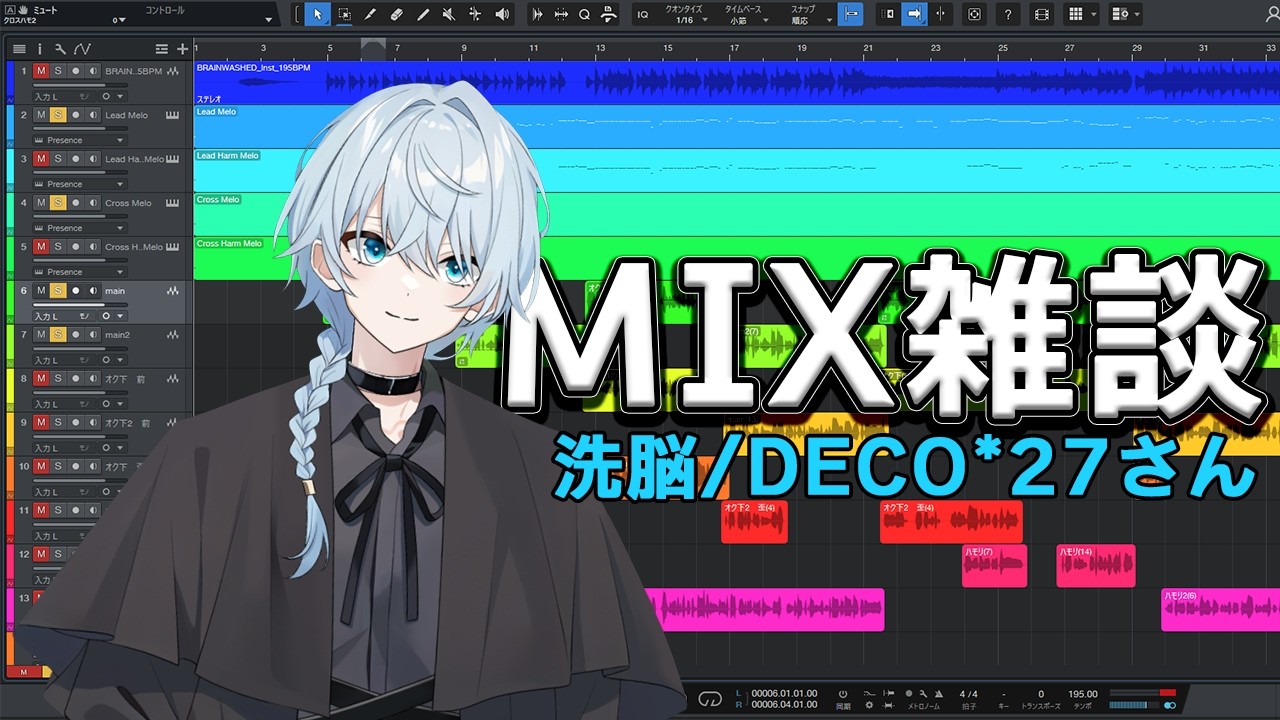Click the waveform icon on main track
The image size is (1280, 720).
(172, 290)
